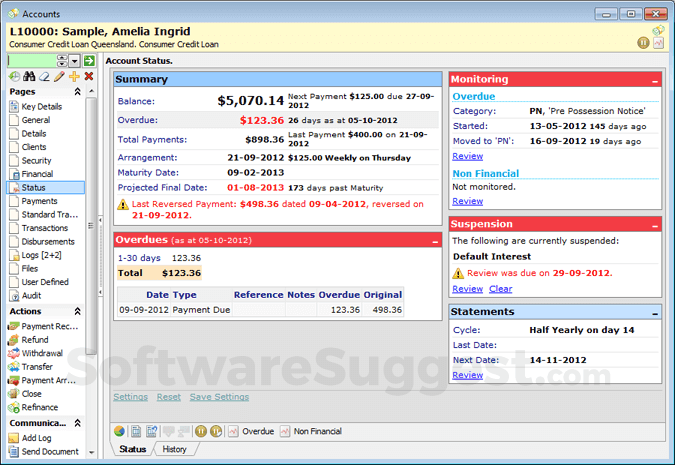The image size is (675, 465).
Task: Click the red X delete icon
Action: 89,76
